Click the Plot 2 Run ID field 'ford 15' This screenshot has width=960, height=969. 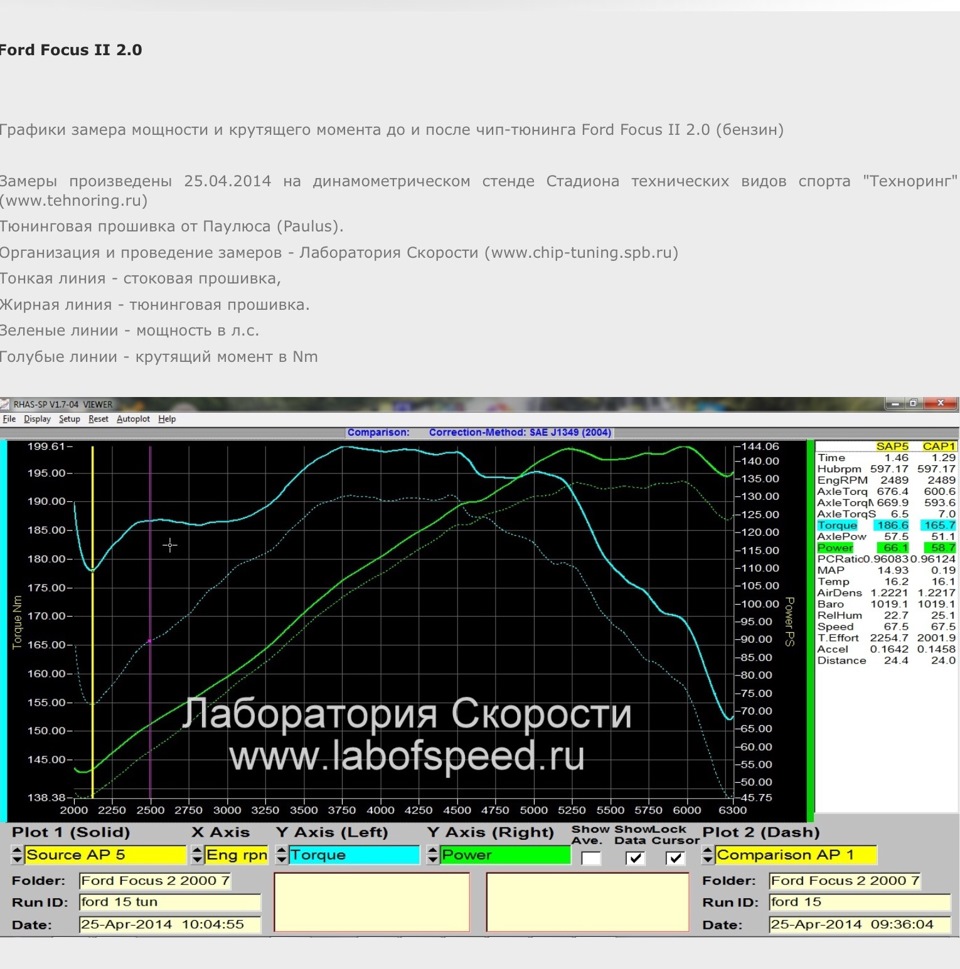point(860,902)
